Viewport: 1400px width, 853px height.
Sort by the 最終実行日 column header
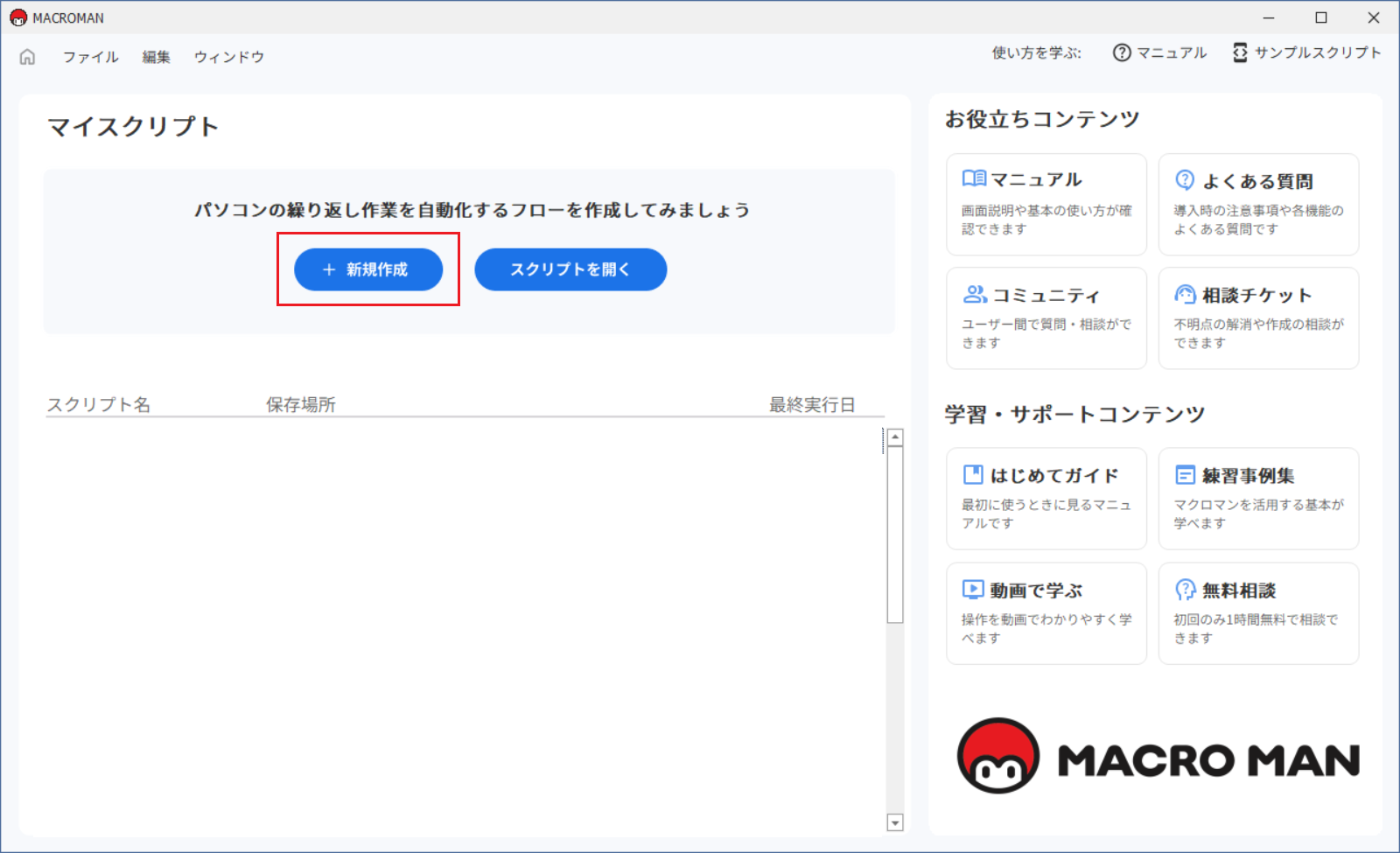811,404
